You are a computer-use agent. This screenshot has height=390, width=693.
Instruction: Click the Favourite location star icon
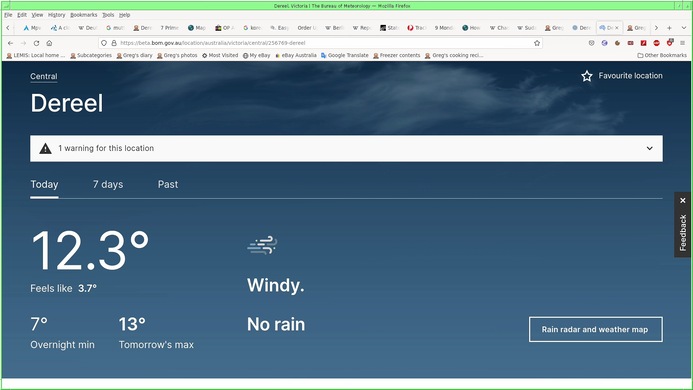(586, 76)
